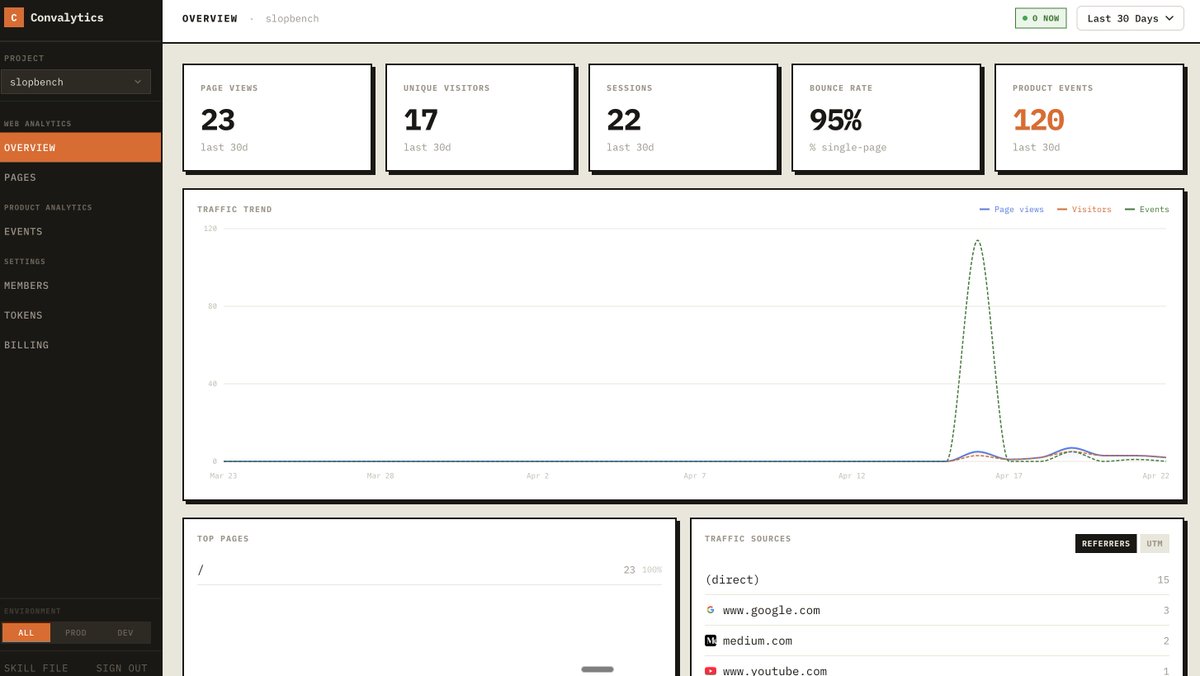Click the 100% share in Top Pages
1200x676 pixels.
[652, 570]
